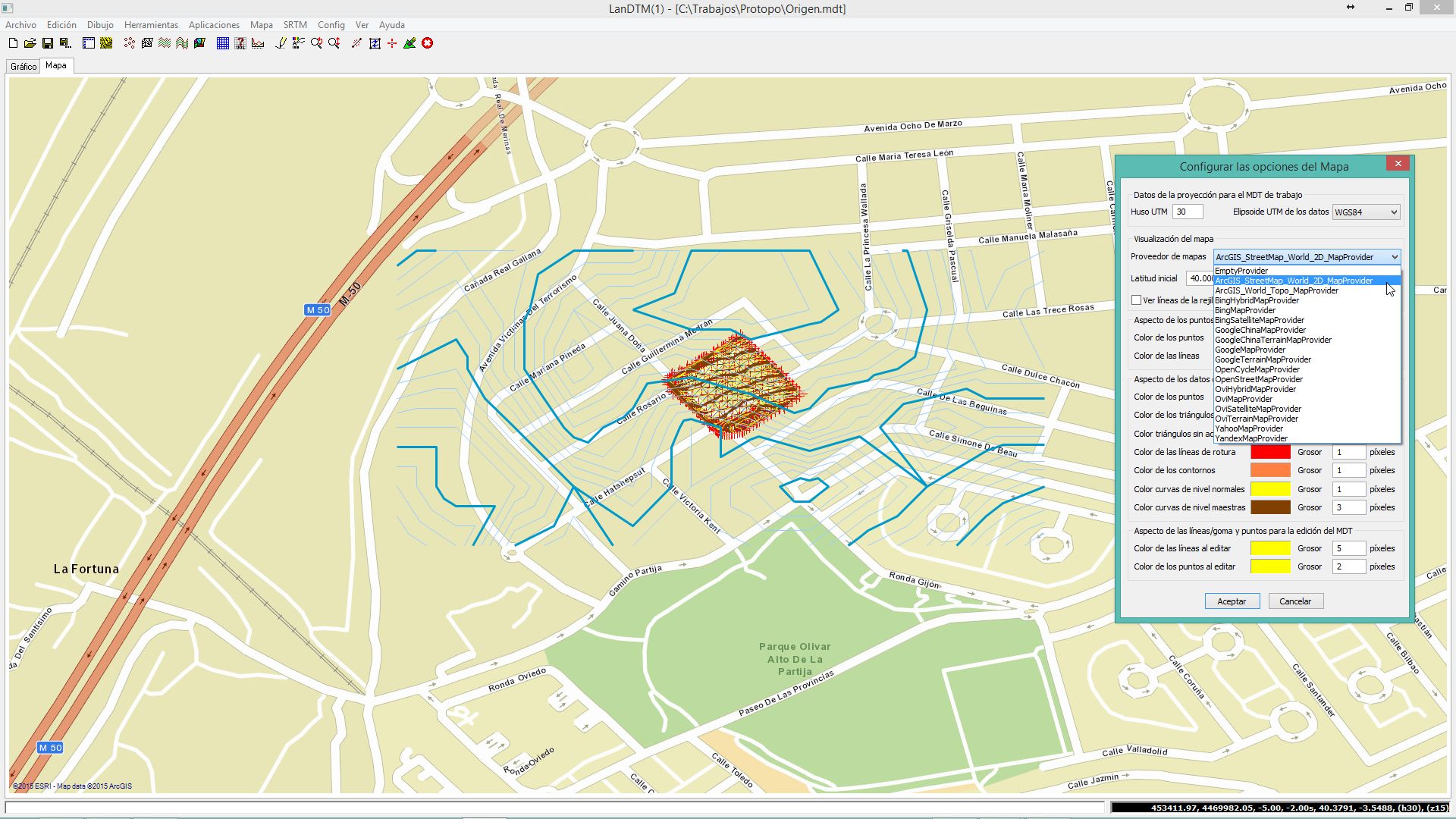Click the Huso UTM input field

[1188, 212]
